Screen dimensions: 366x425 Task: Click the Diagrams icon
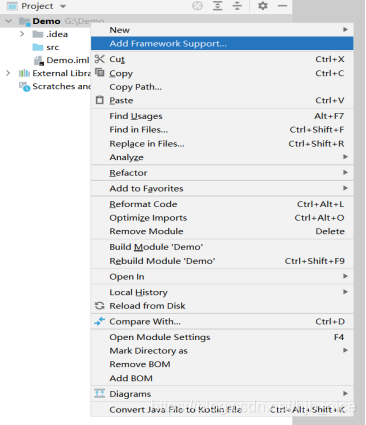tap(99, 393)
